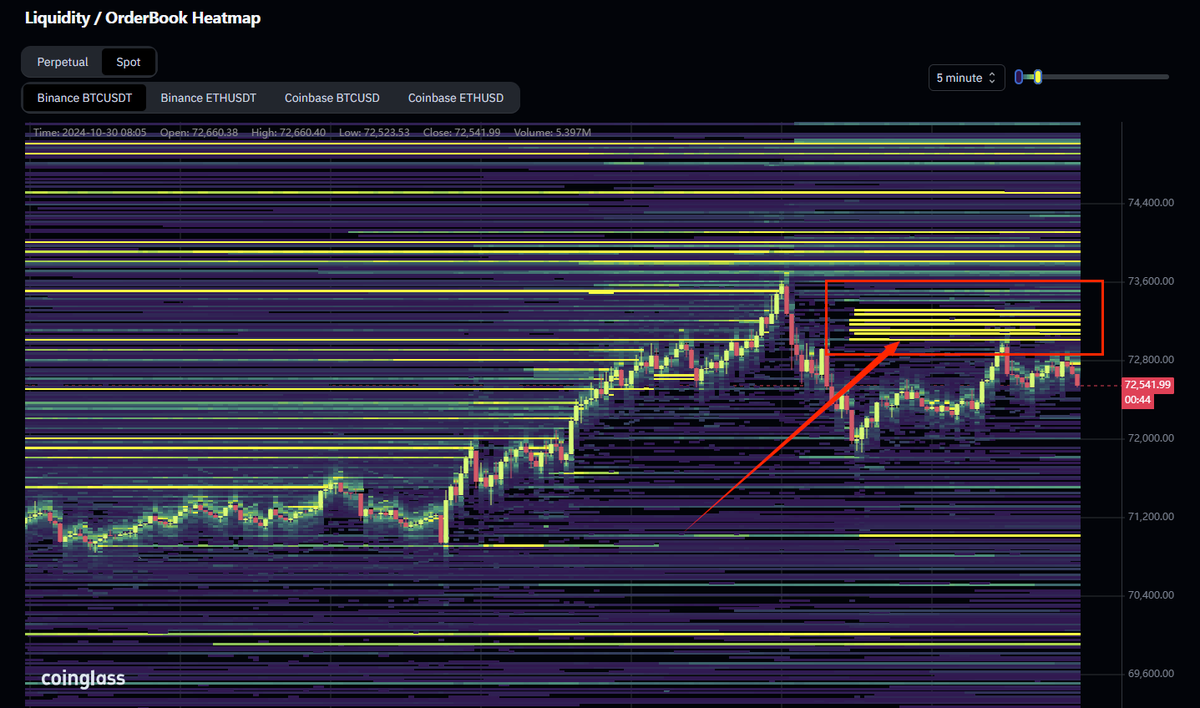Click the Open: 72,660.38 value

[198, 132]
